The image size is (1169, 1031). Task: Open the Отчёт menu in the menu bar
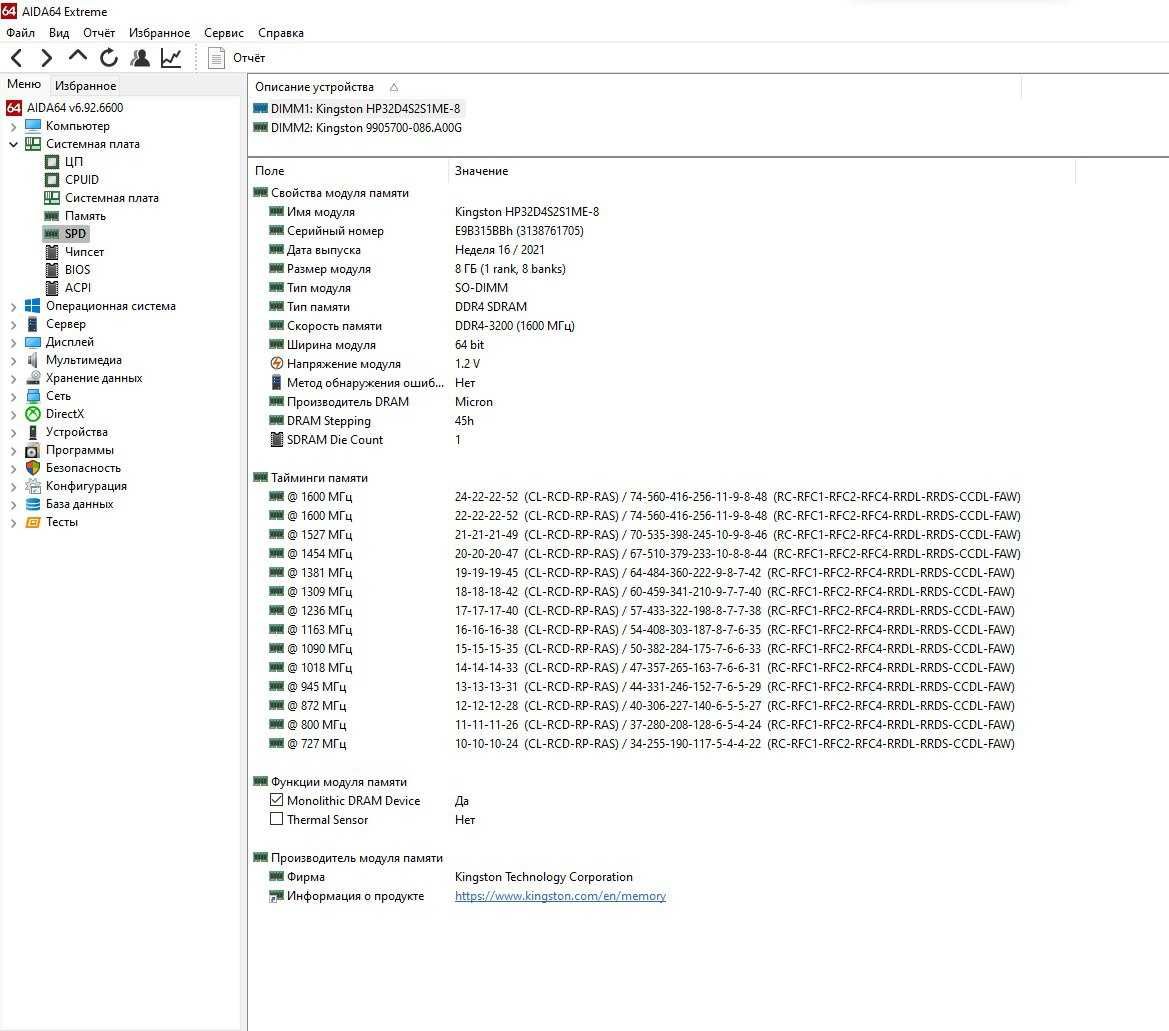(x=99, y=32)
